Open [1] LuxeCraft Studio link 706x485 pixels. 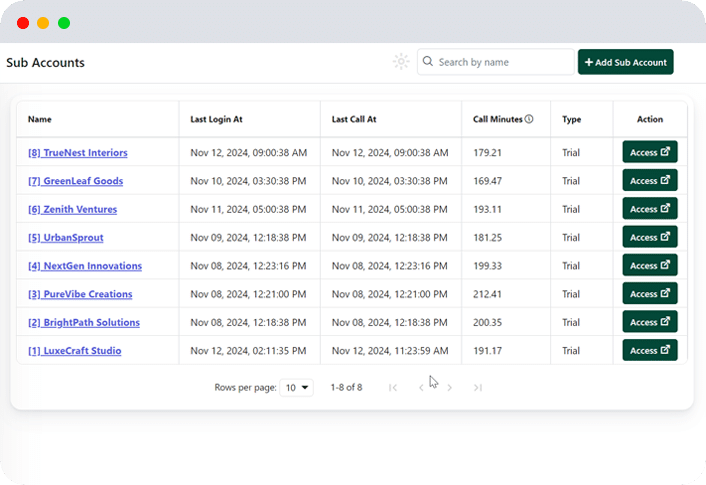tap(75, 351)
